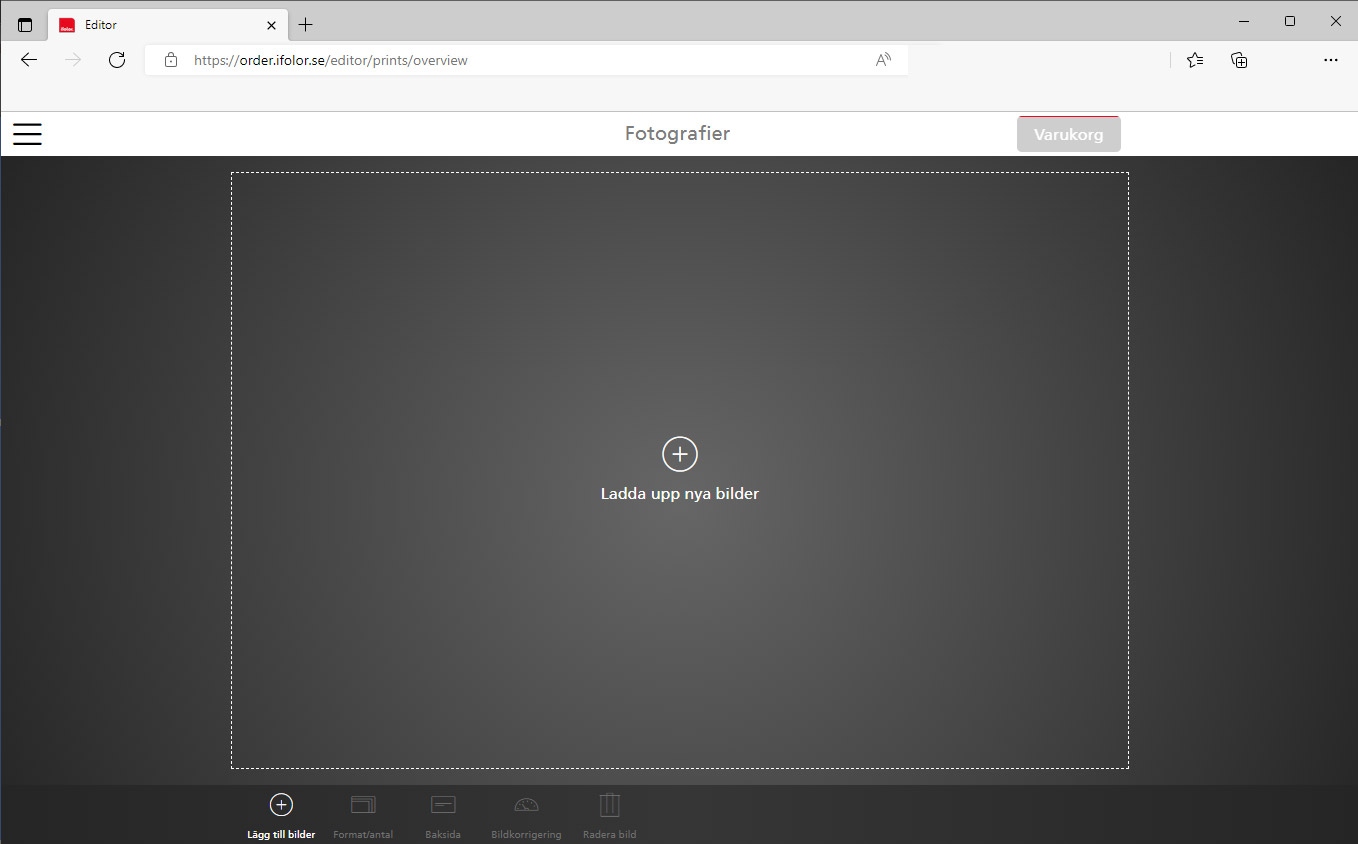
Task: Close the Editor tab
Action: click(272, 25)
